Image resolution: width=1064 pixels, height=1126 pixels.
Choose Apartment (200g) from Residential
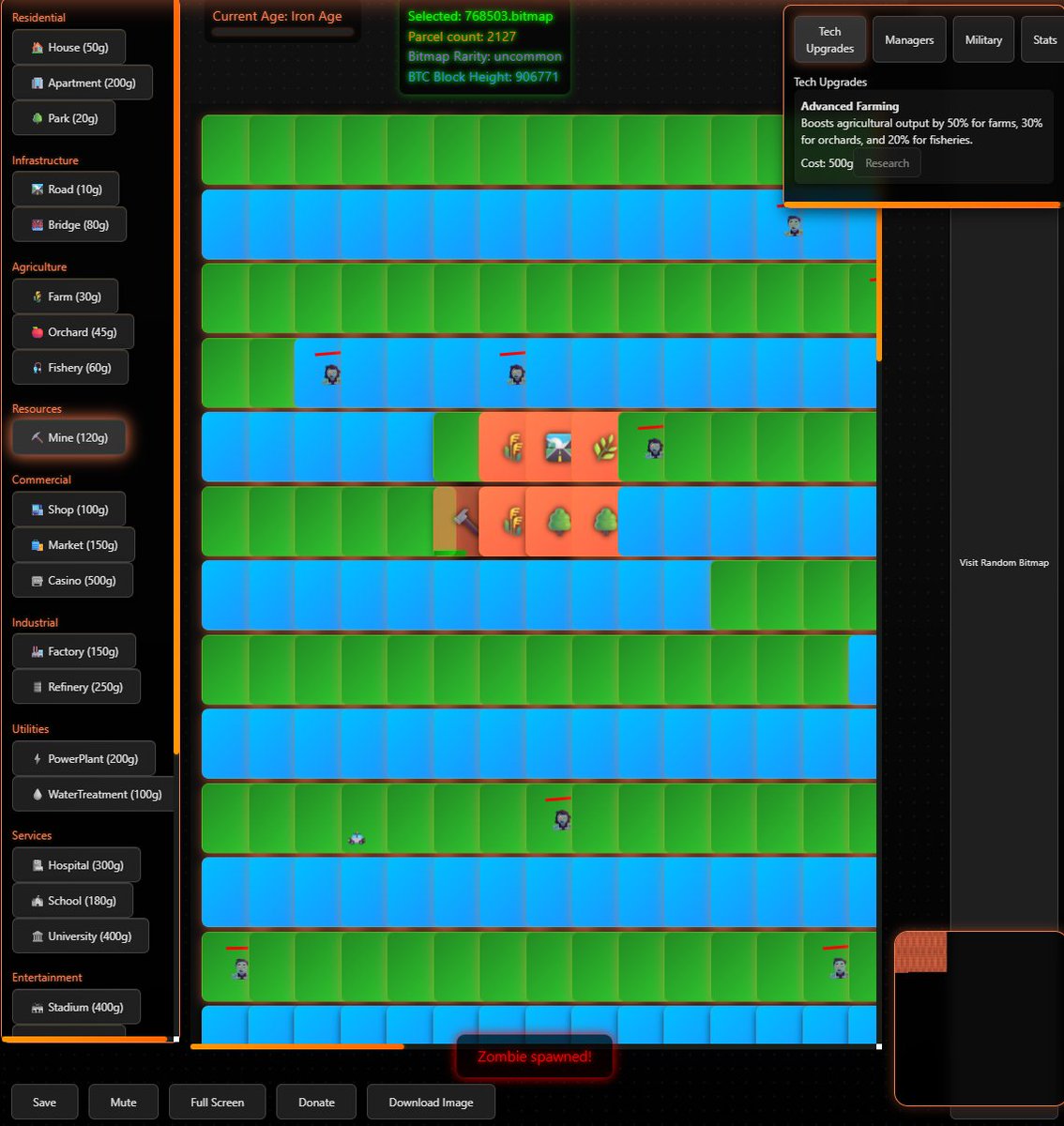tap(83, 83)
